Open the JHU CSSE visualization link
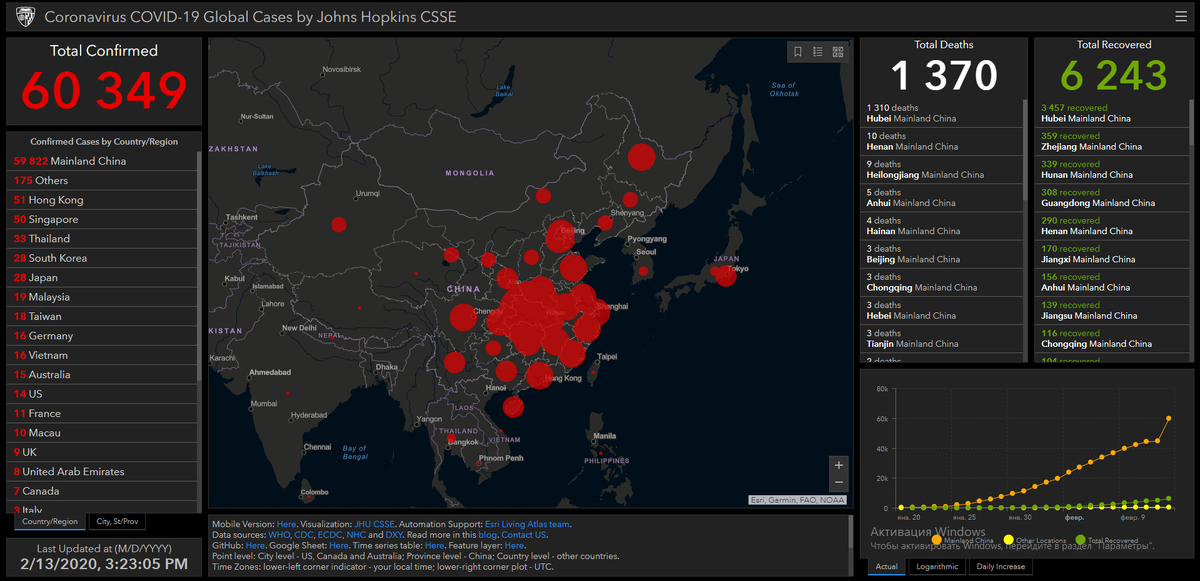The height and width of the screenshot is (581, 1200). coord(376,523)
